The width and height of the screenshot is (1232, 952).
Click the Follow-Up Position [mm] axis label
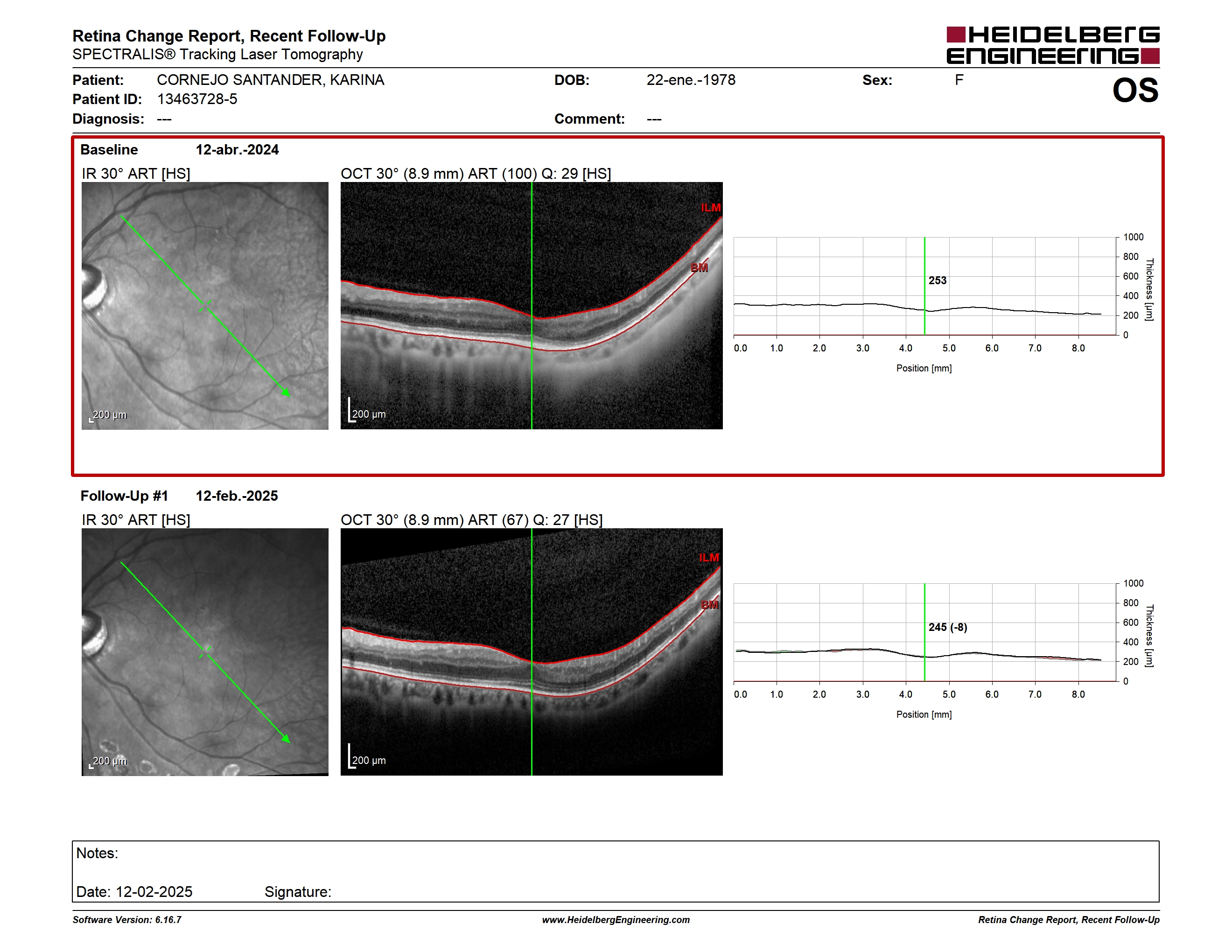924,714
